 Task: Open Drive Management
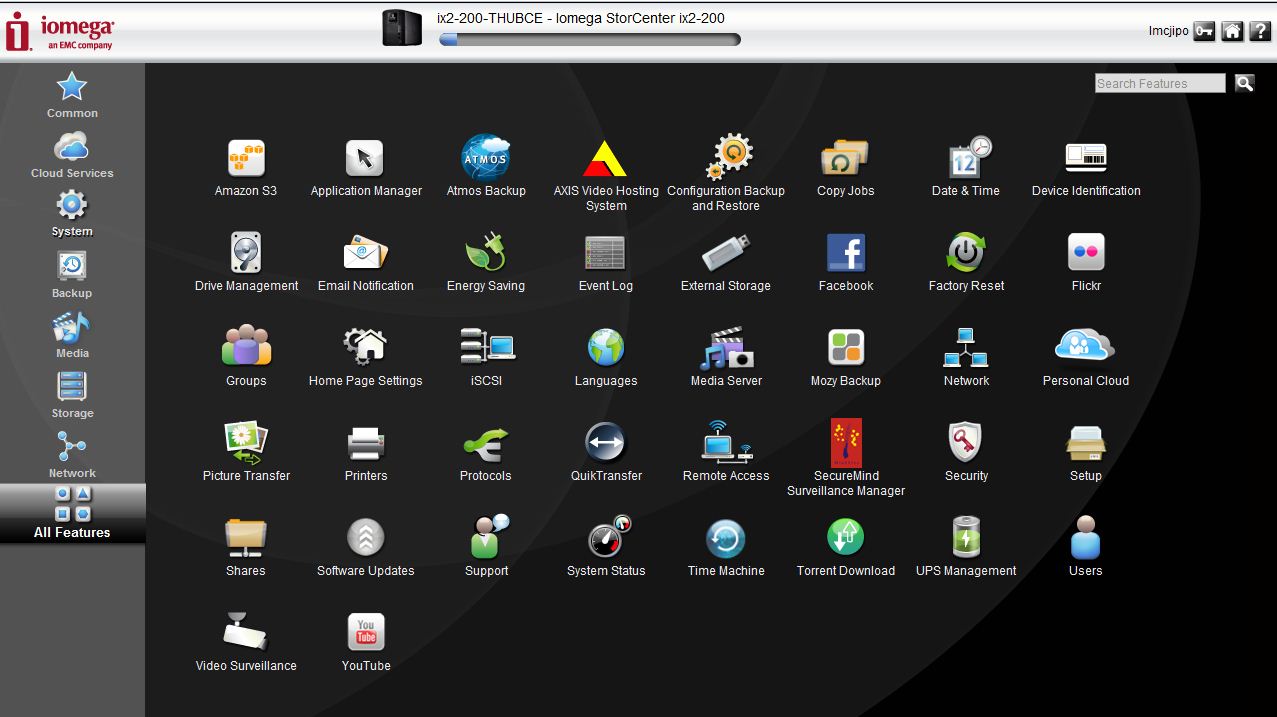(x=246, y=262)
